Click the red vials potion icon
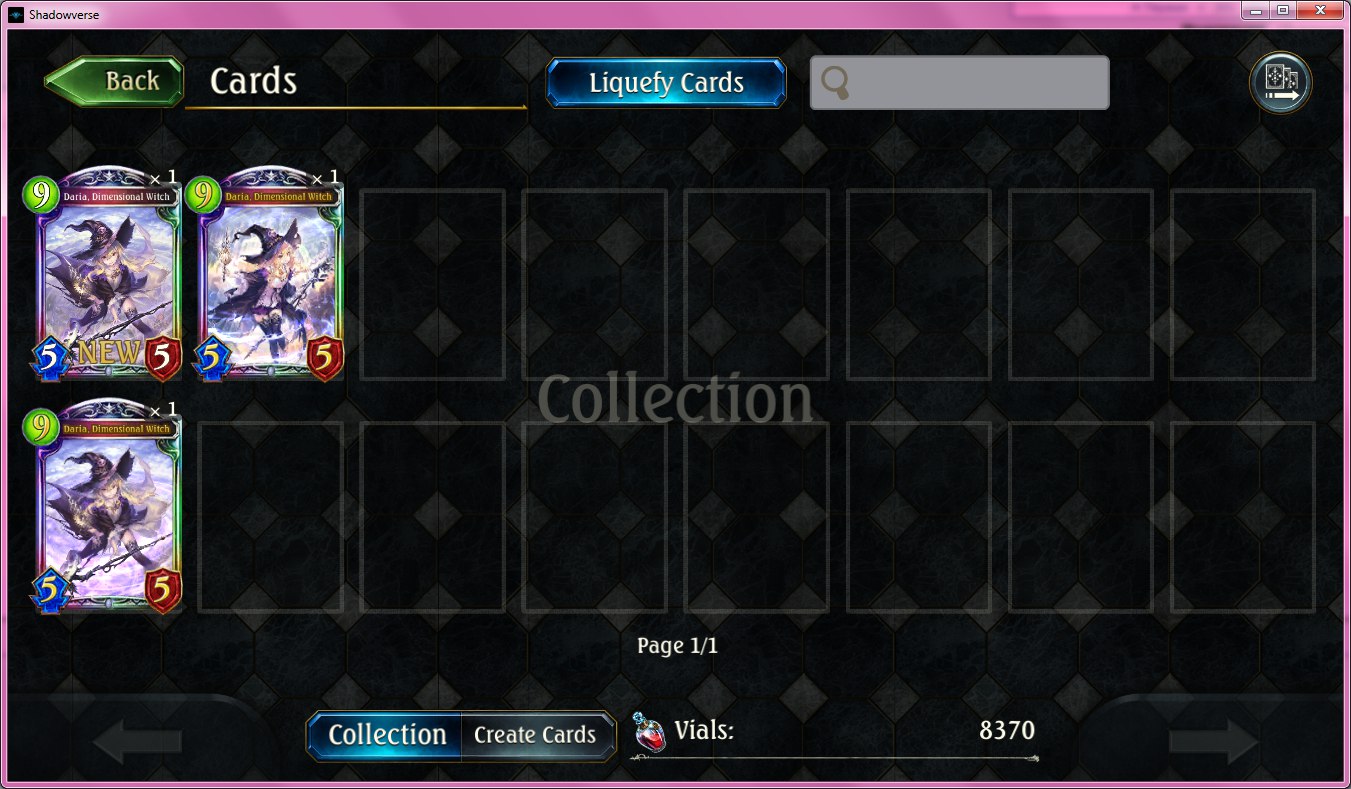 (650, 732)
